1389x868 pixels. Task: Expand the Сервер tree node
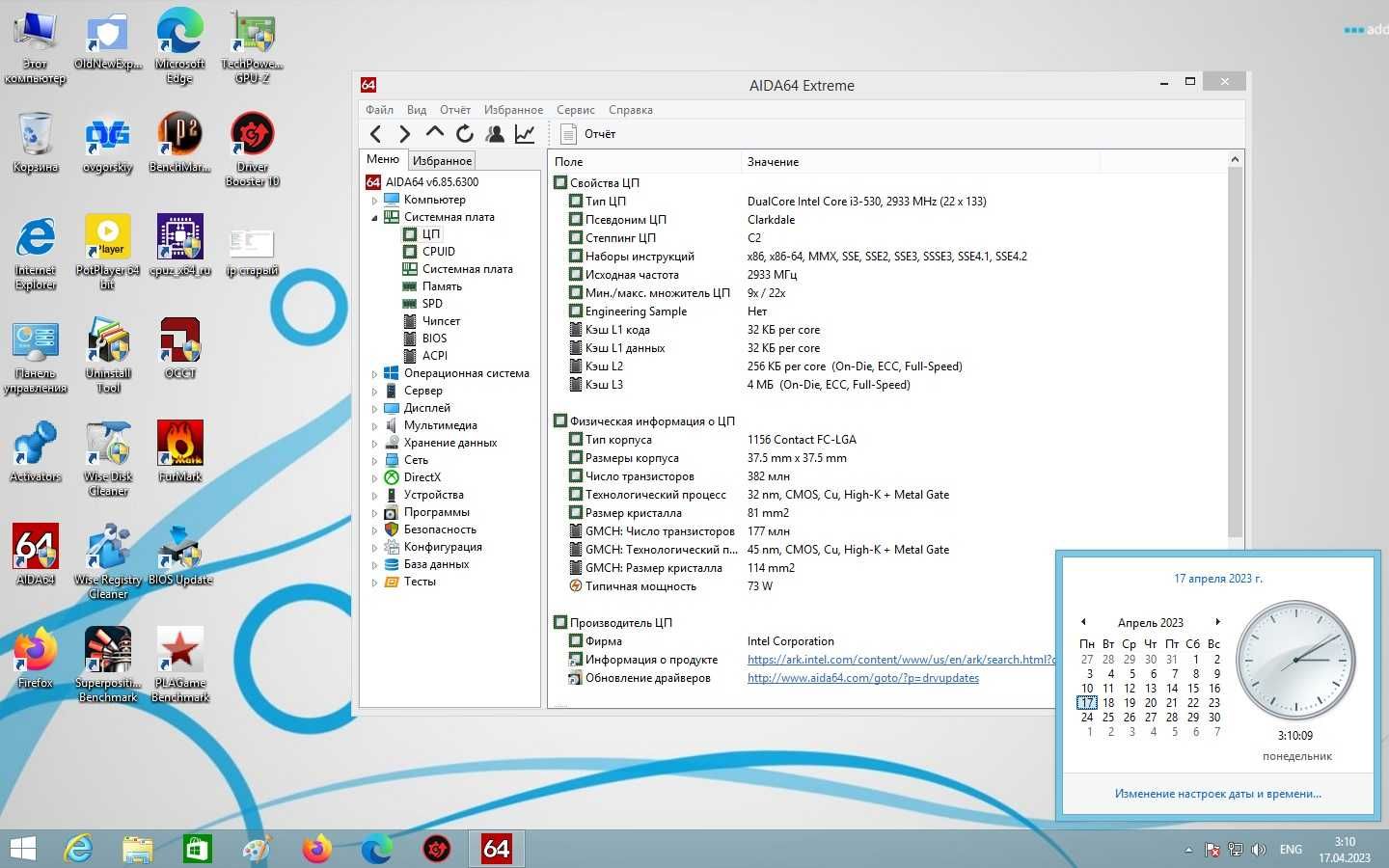374,392
